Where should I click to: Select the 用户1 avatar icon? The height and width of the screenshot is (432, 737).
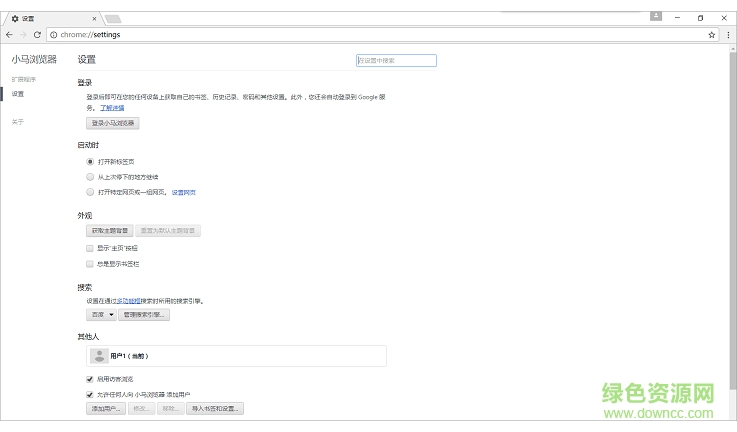click(99, 356)
